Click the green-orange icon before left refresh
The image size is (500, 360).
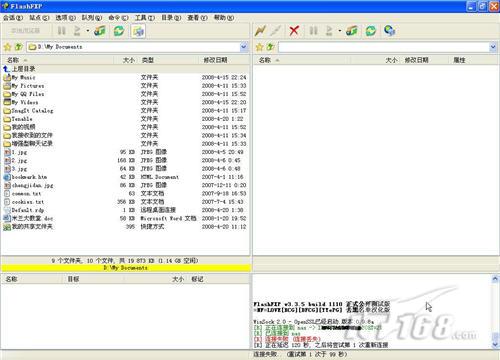[100, 31]
